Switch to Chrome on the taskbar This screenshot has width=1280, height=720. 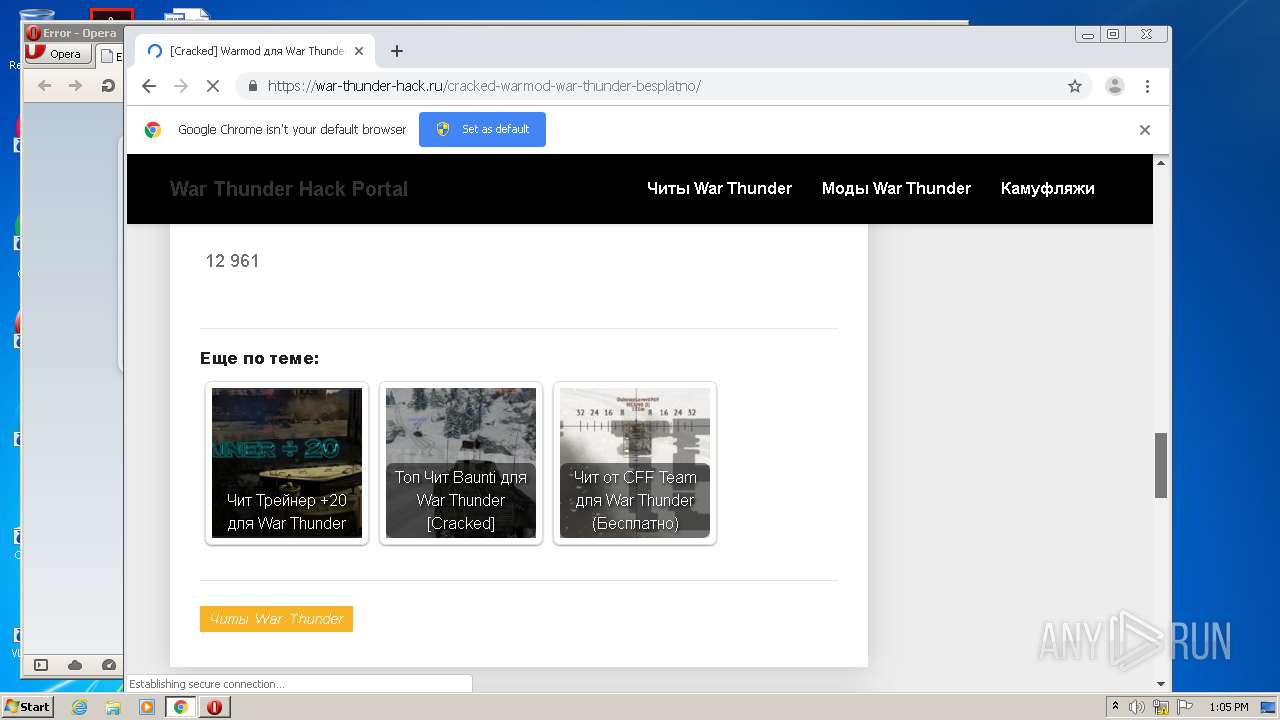(181, 707)
